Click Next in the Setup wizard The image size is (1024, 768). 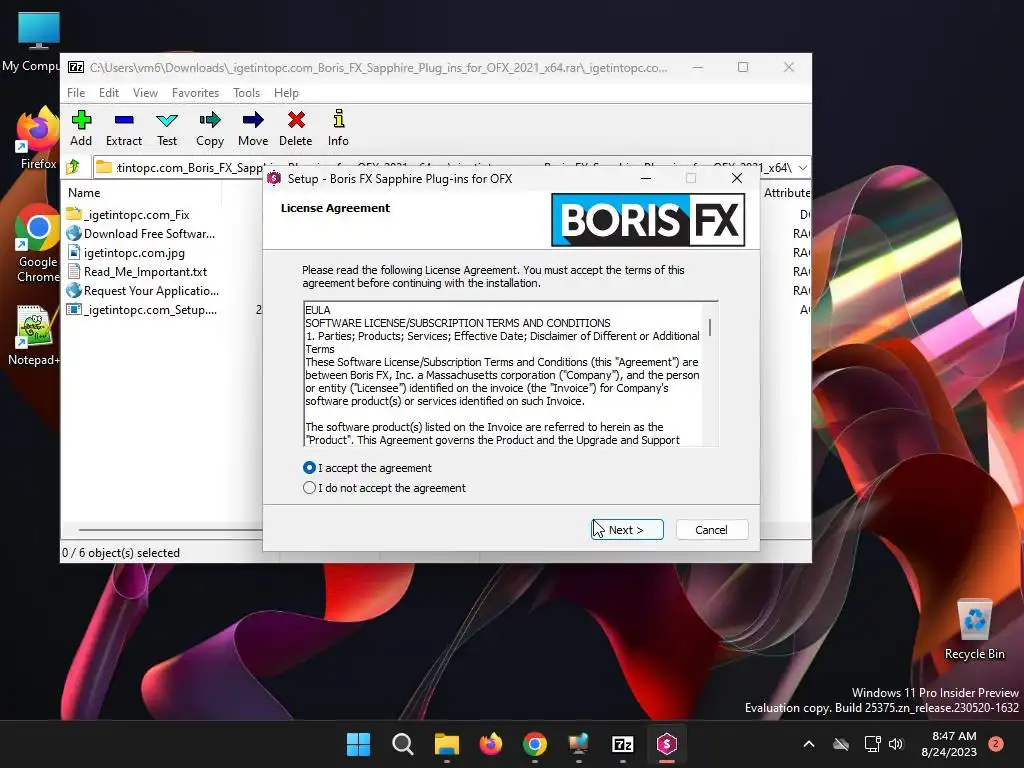coord(627,530)
